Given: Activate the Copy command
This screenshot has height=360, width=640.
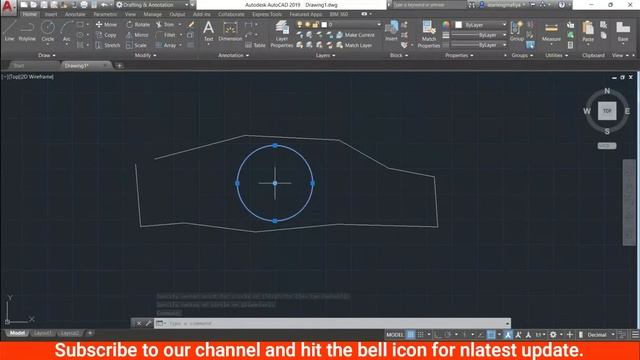Looking at the screenshot, I should [106, 35].
